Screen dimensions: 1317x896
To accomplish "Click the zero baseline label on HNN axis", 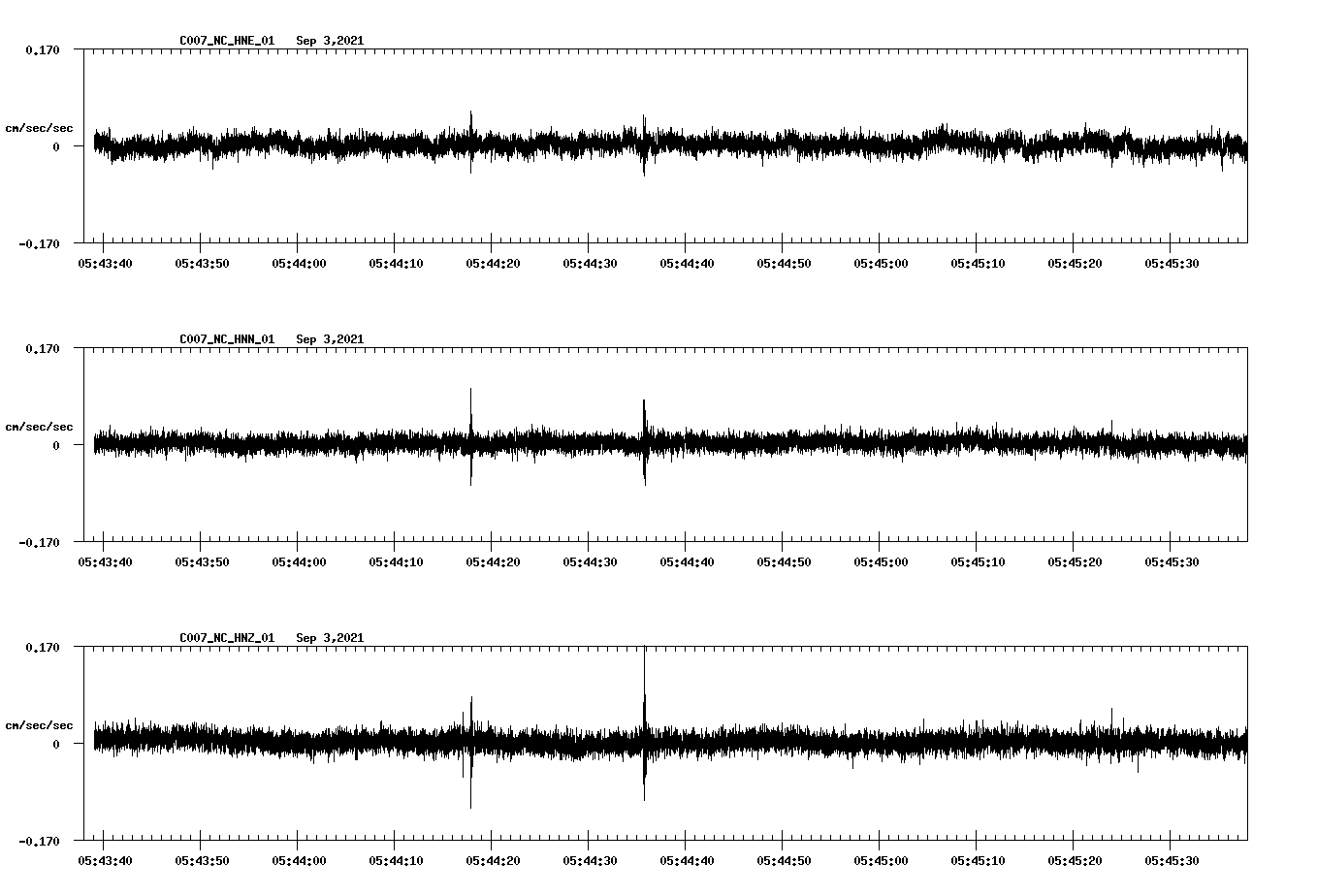I will [x=55, y=445].
